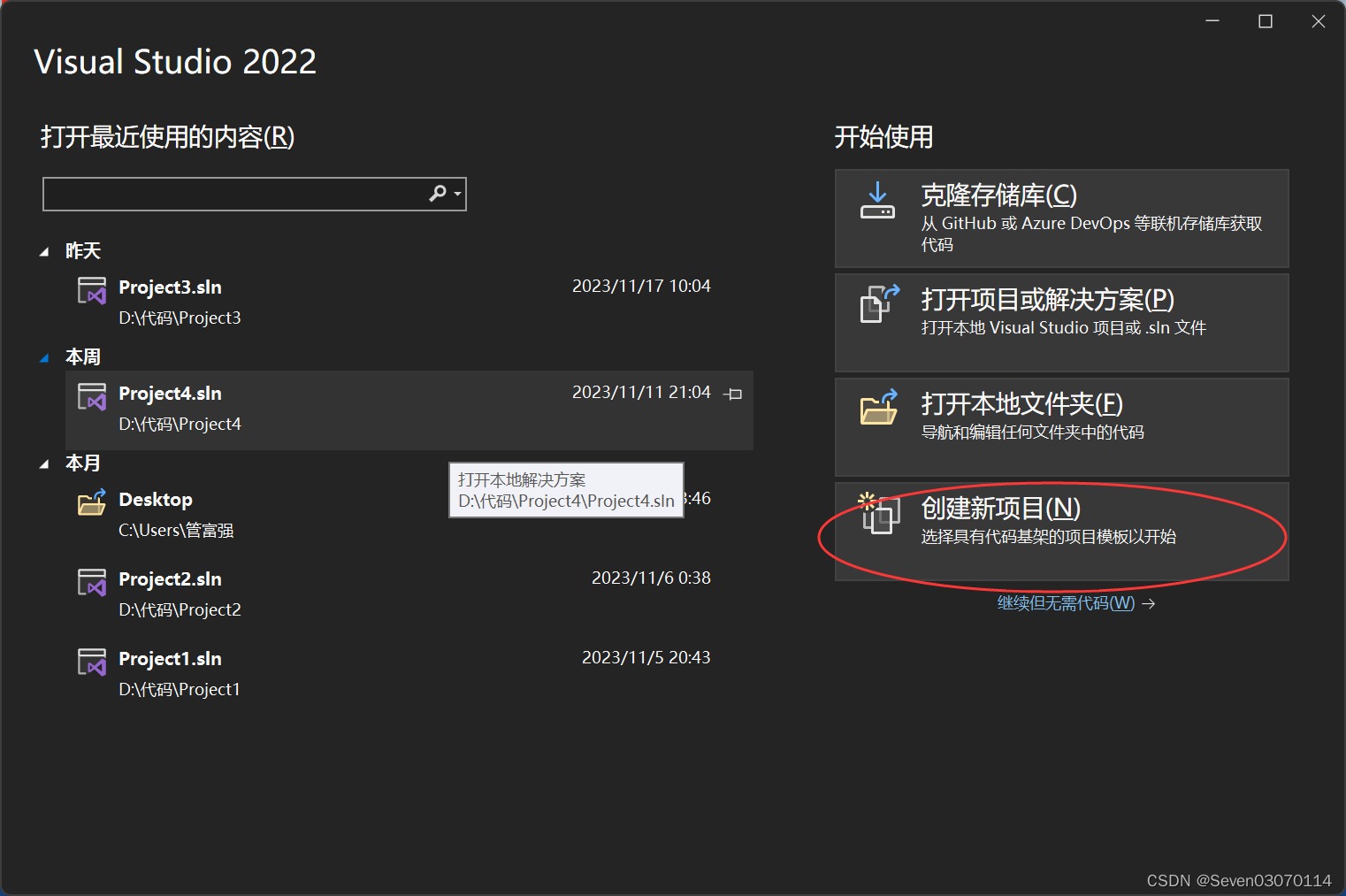Image resolution: width=1346 pixels, height=896 pixels.
Task: Click the date 2023/11/11 21:04
Action: tap(641, 392)
